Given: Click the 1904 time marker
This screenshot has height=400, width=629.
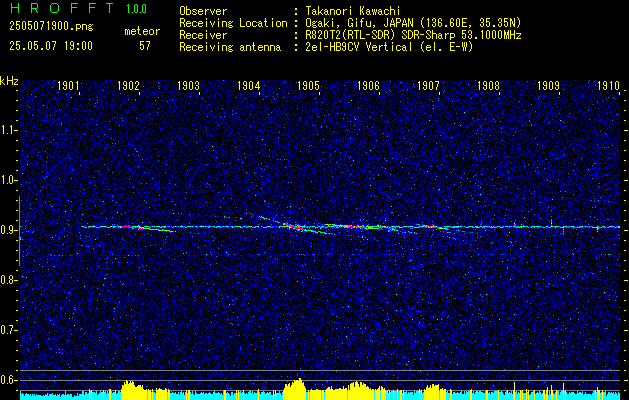Looking at the screenshot, I should coord(249,86).
